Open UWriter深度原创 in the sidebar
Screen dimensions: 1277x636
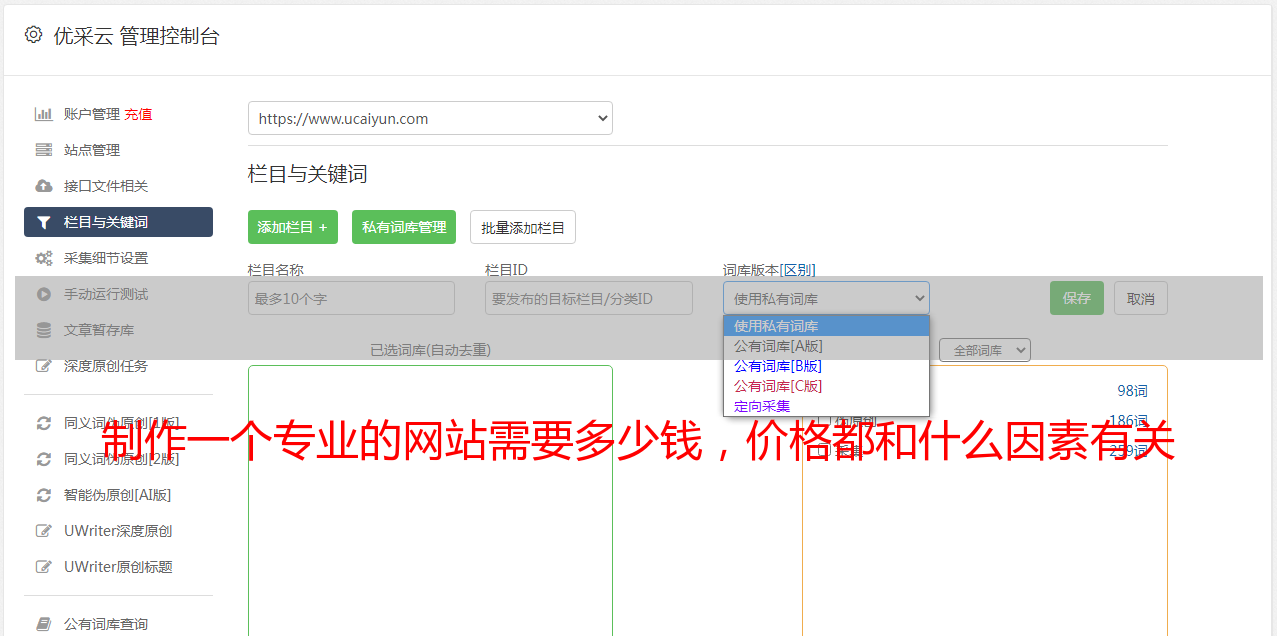coord(118,531)
